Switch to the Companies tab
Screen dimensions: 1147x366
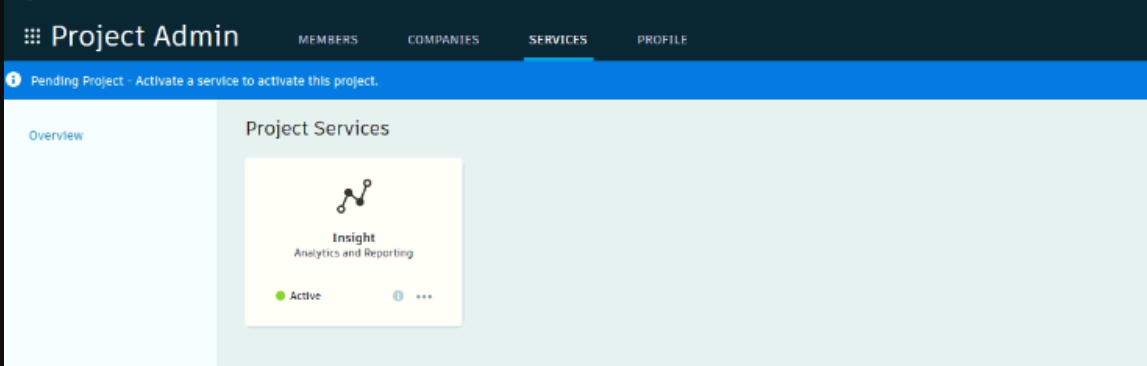443,40
